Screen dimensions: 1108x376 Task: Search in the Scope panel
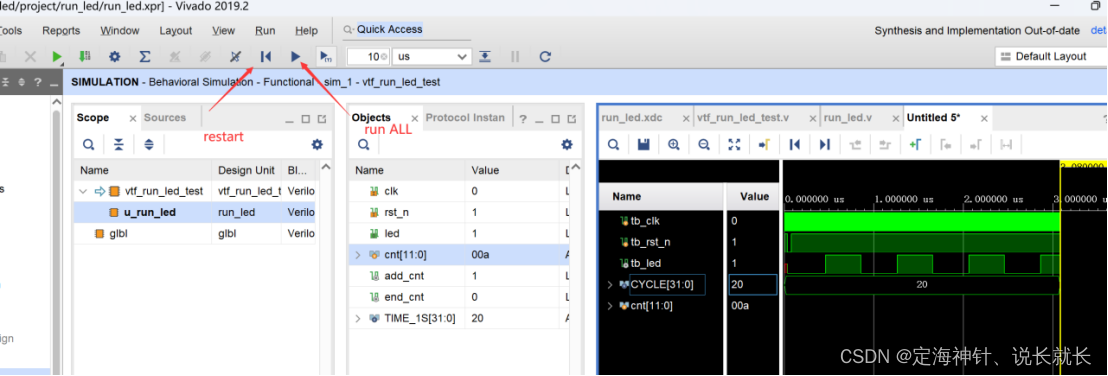tap(88, 144)
